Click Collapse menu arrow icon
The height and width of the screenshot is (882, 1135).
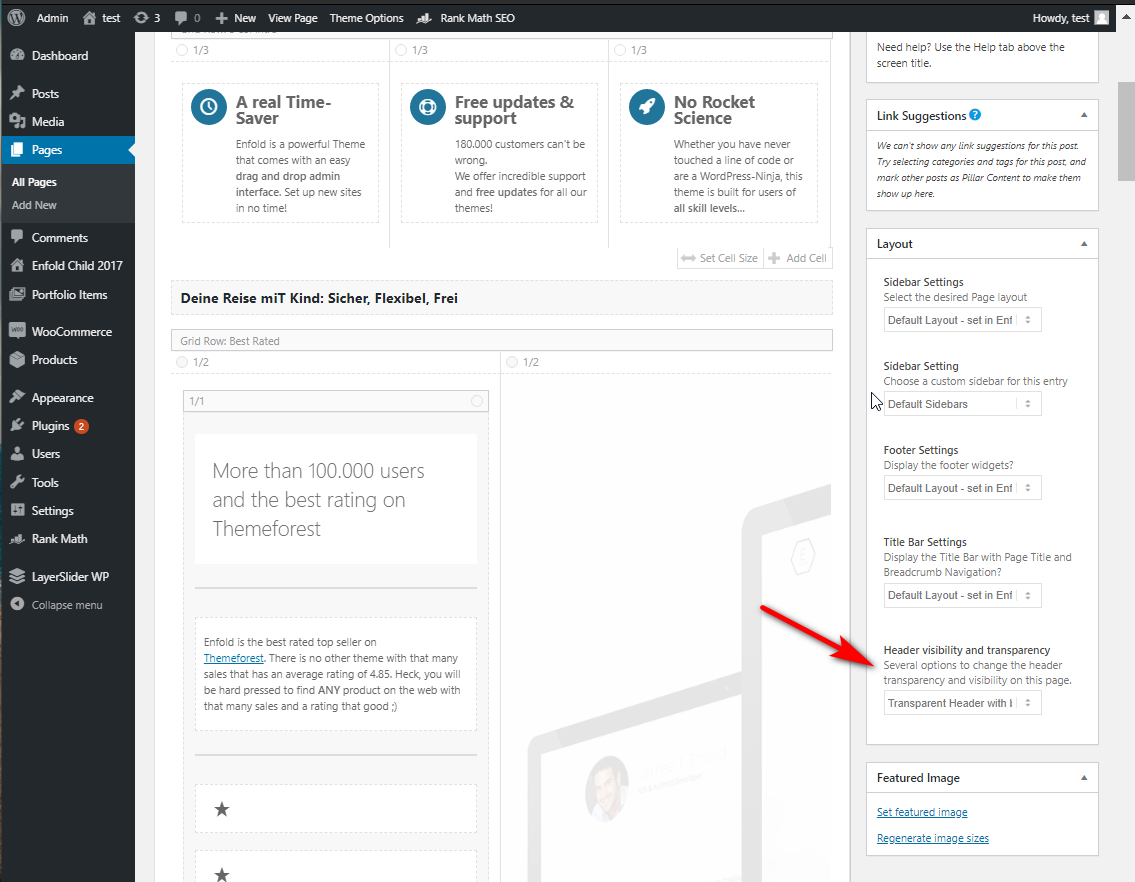(17, 604)
